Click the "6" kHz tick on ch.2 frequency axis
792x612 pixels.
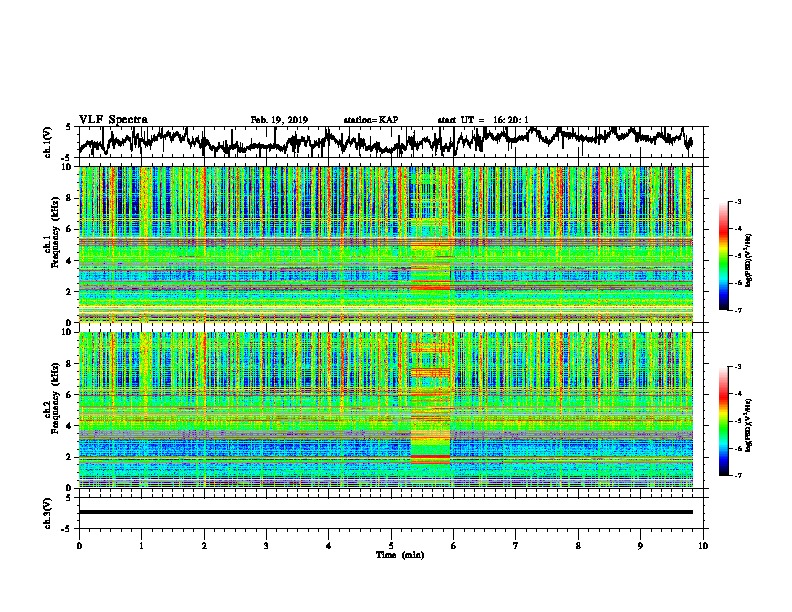coord(71,395)
